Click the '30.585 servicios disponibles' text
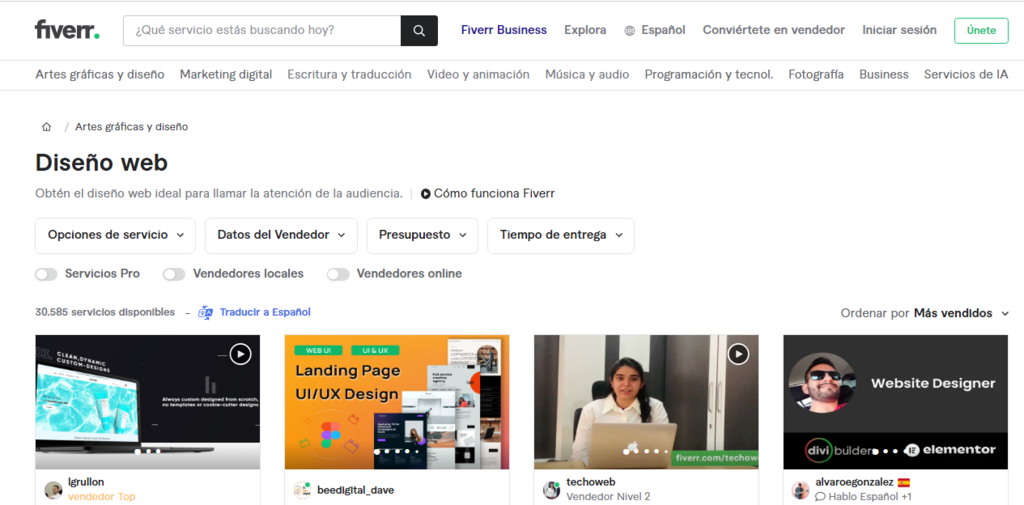This screenshot has width=1024, height=505. (105, 312)
